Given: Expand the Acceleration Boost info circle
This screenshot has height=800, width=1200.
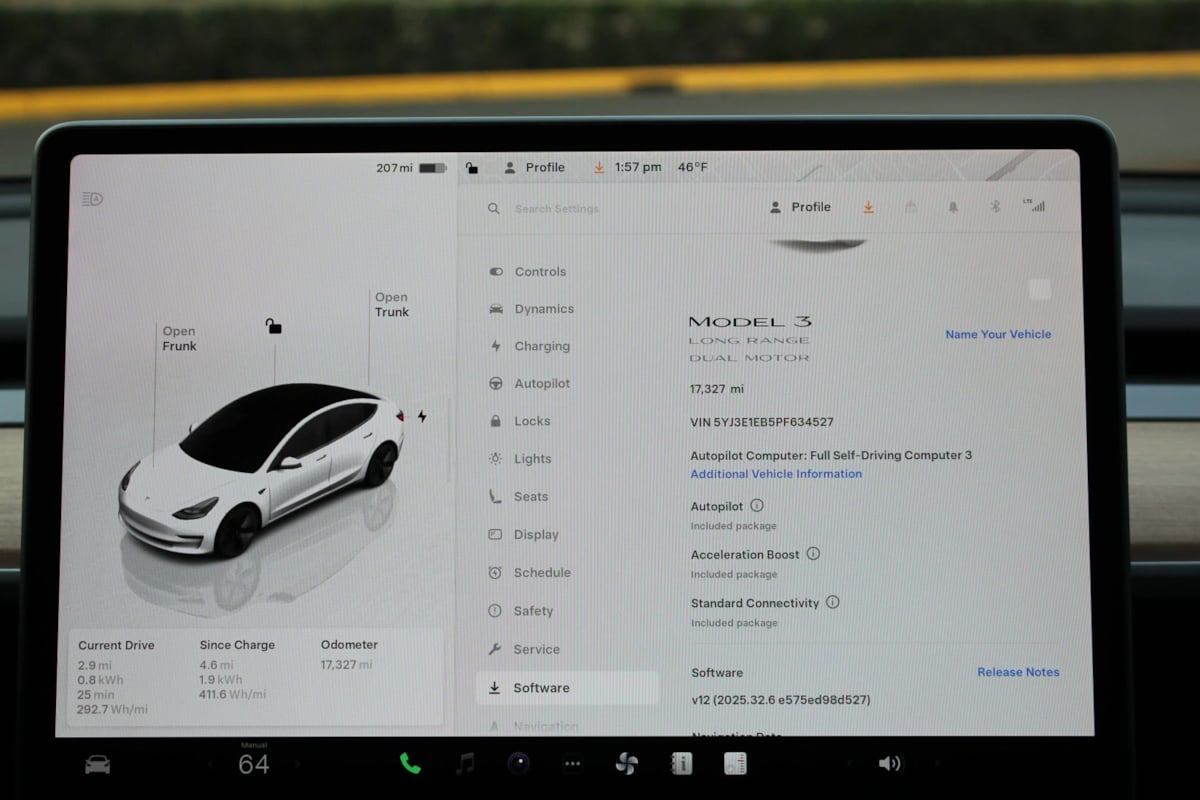Looking at the screenshot, I should (813, 554).
